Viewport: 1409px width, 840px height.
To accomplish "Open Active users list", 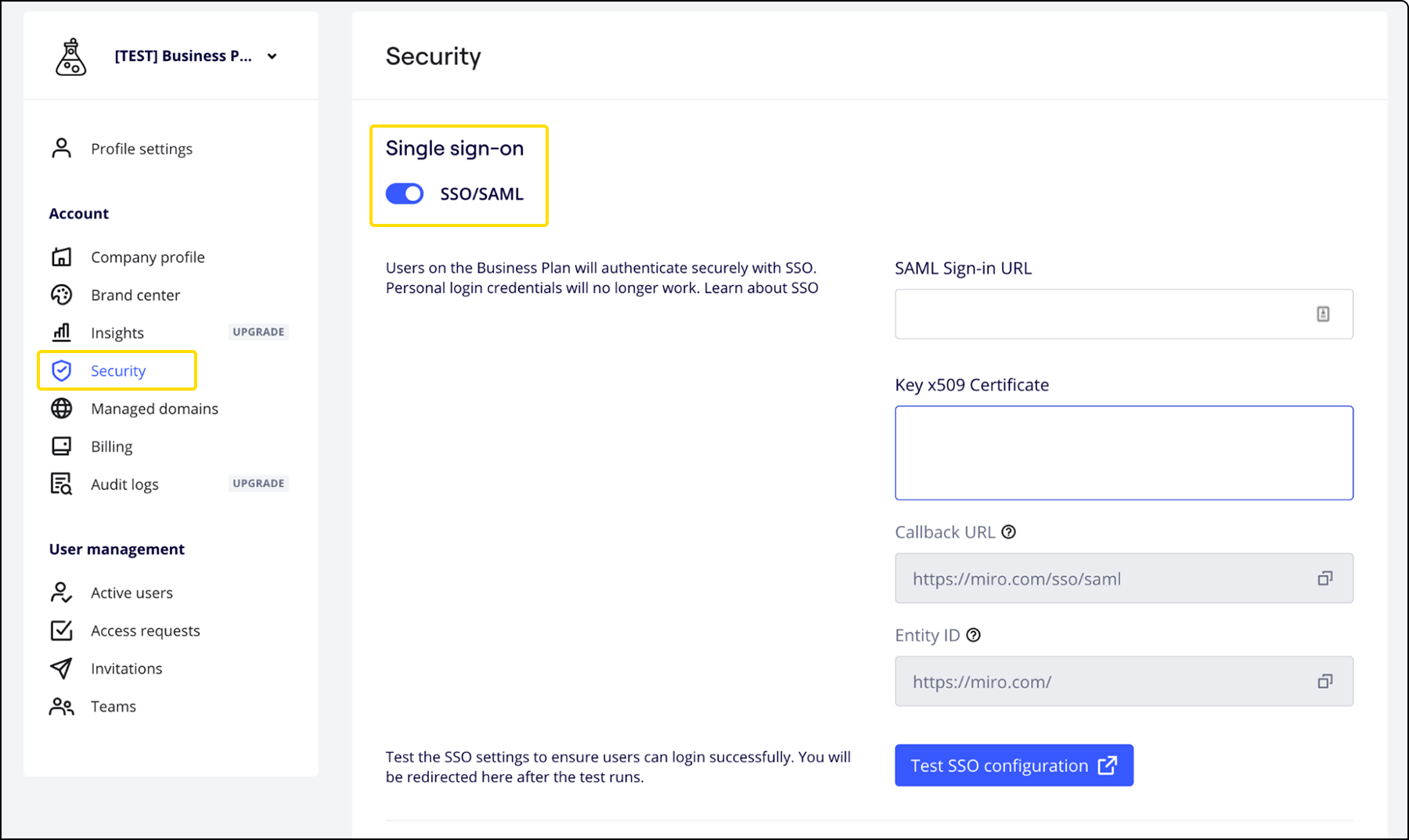I will 132,593.
